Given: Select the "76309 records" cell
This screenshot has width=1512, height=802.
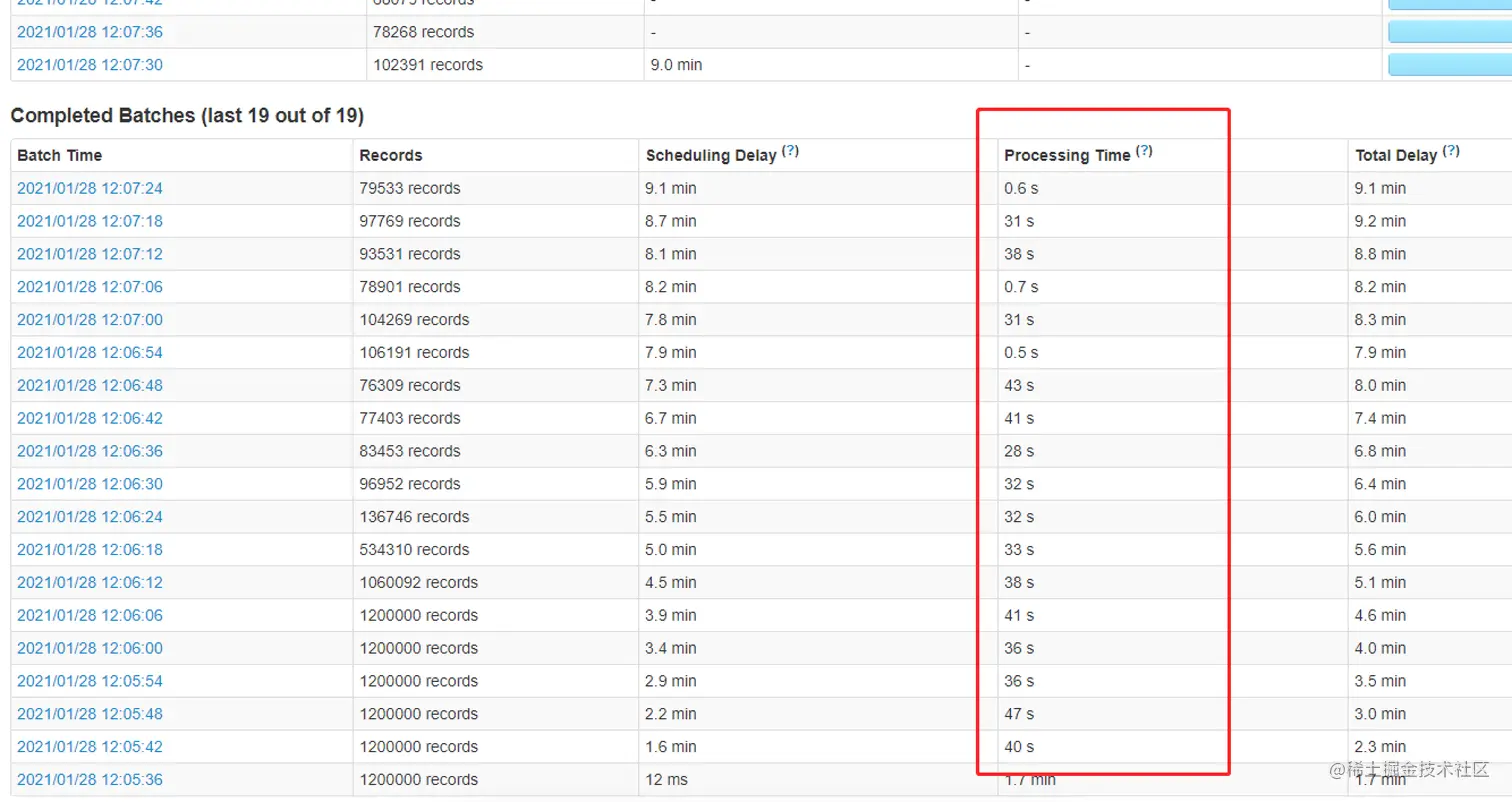Looking at the screenshot, I should coord(410,386).
